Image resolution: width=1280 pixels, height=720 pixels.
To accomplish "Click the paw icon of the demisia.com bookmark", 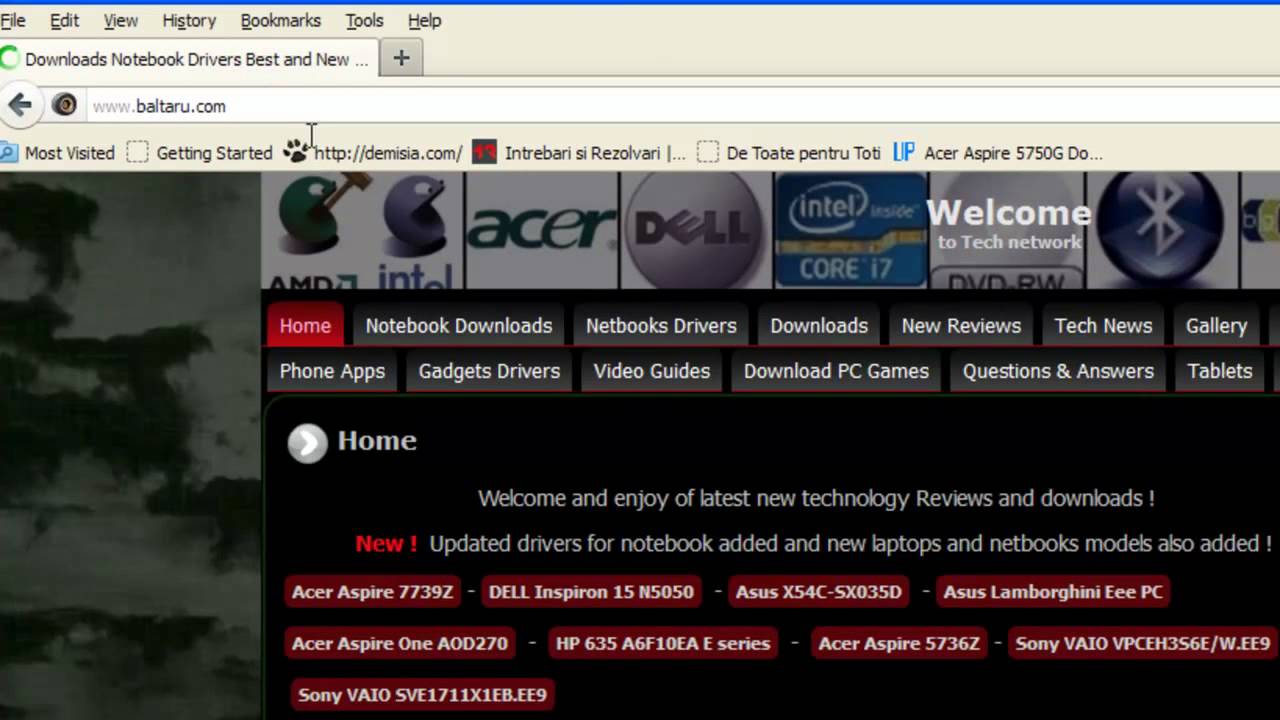I will coord(296,152).
